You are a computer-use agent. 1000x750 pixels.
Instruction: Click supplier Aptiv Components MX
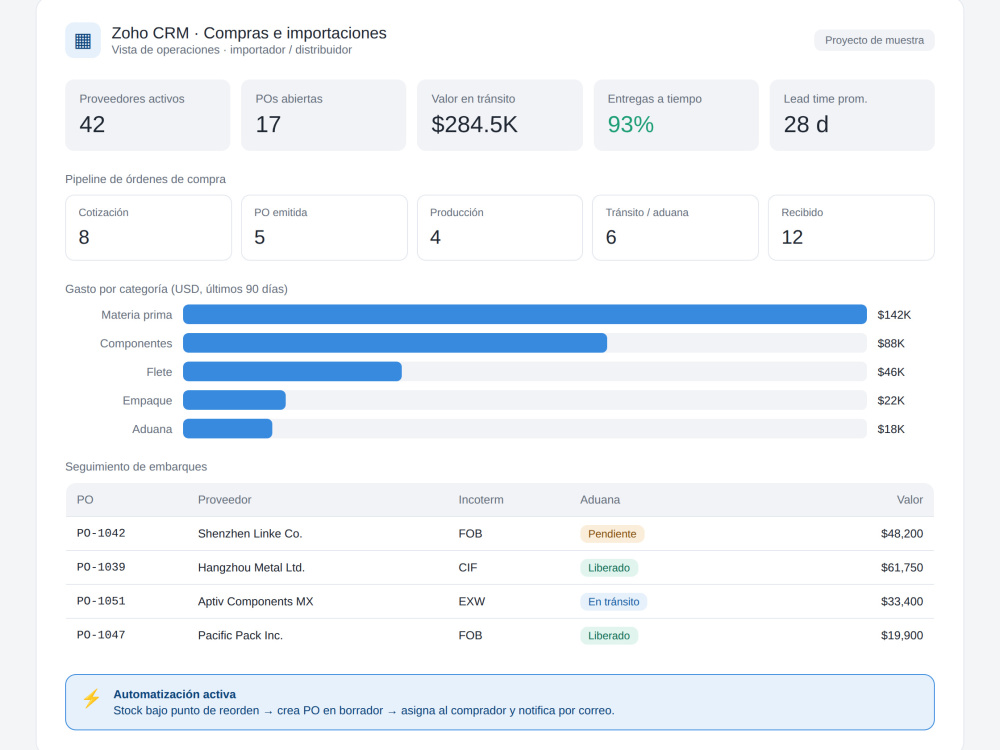pos(255,601)
